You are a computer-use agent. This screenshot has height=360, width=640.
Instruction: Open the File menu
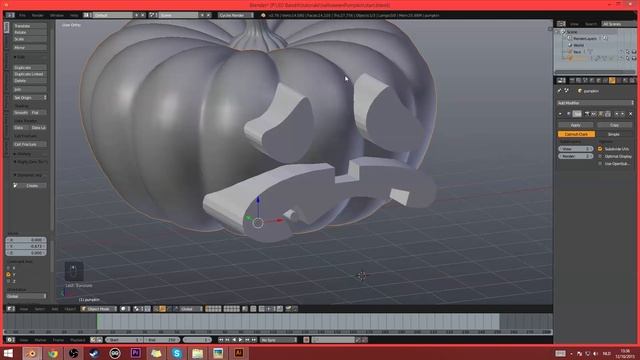pos(22,15)
